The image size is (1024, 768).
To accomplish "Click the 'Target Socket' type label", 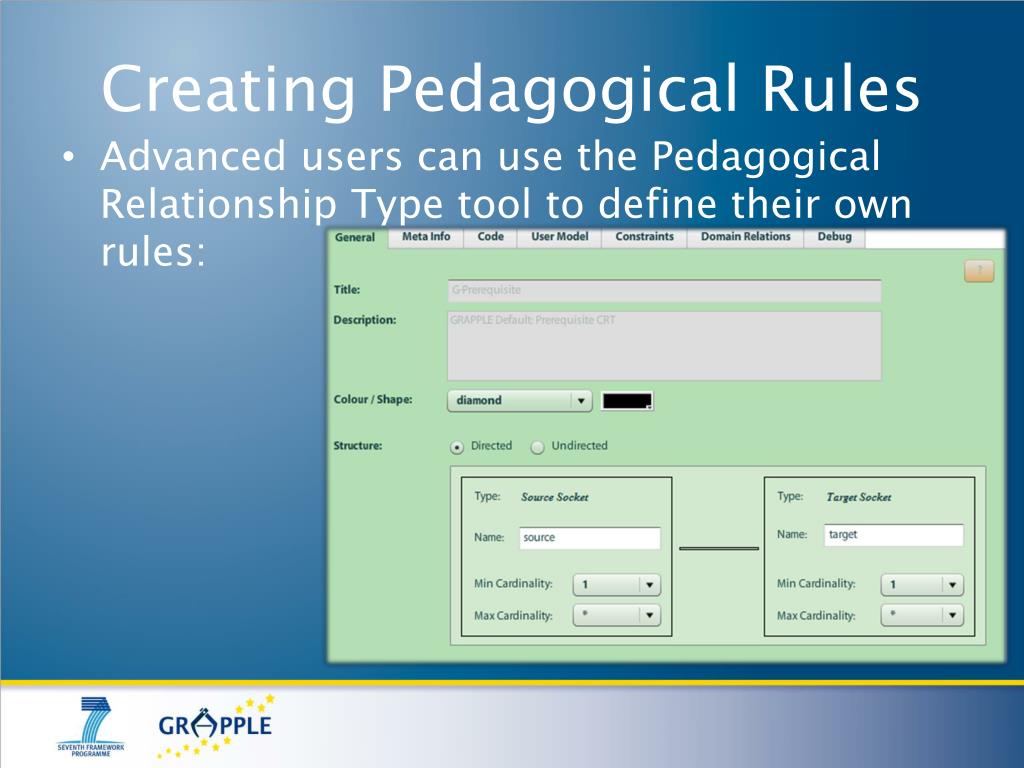I will tap(859, 497).
